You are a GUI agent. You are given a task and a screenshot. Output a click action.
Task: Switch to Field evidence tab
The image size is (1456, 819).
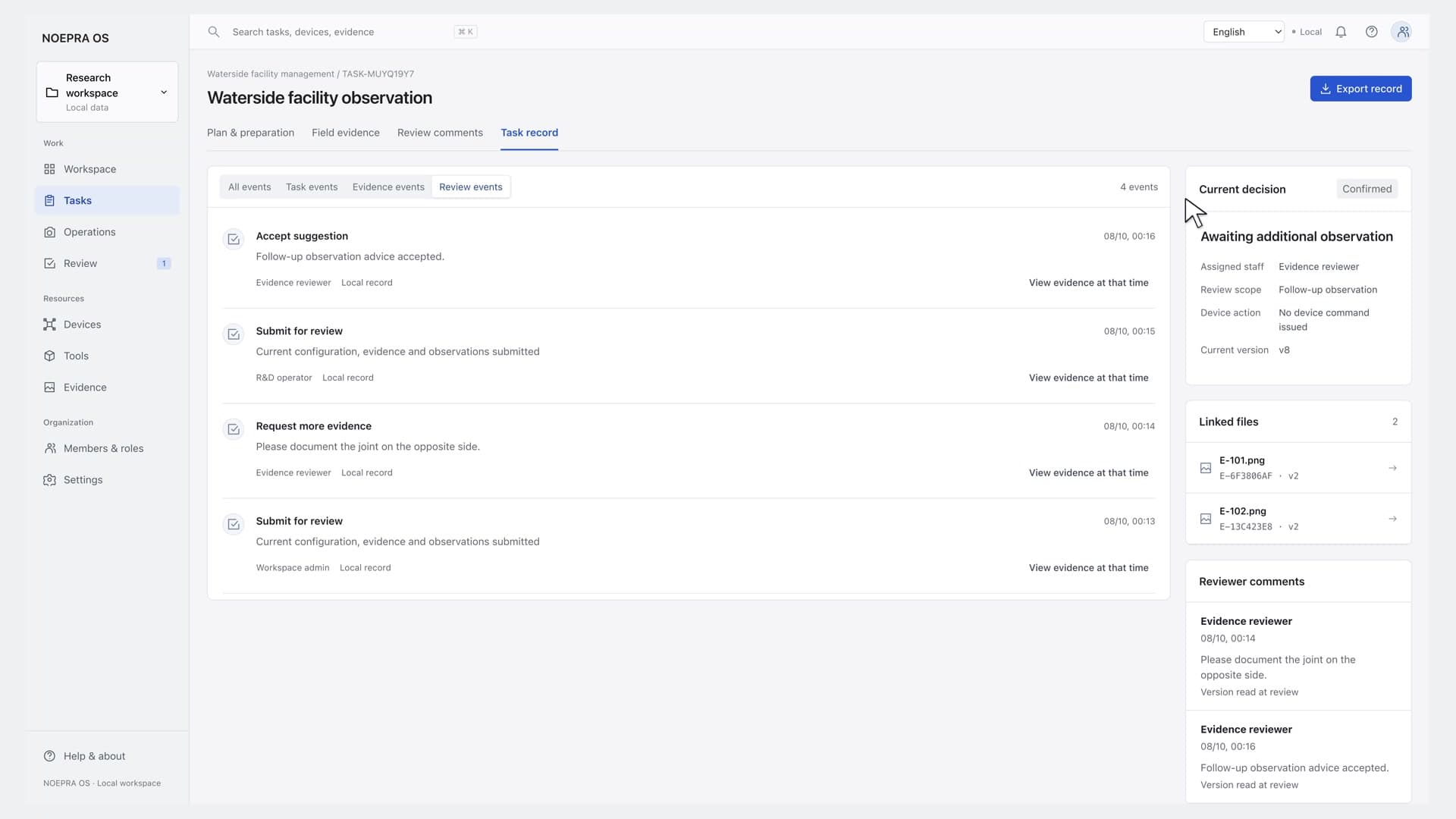(x=346, y=133)
